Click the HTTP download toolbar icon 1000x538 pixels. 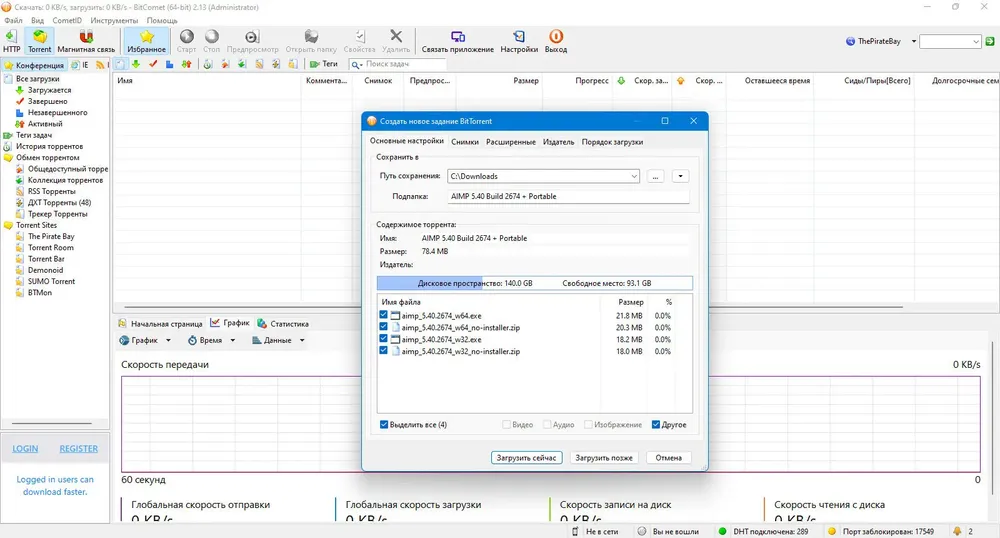point(11,41)
